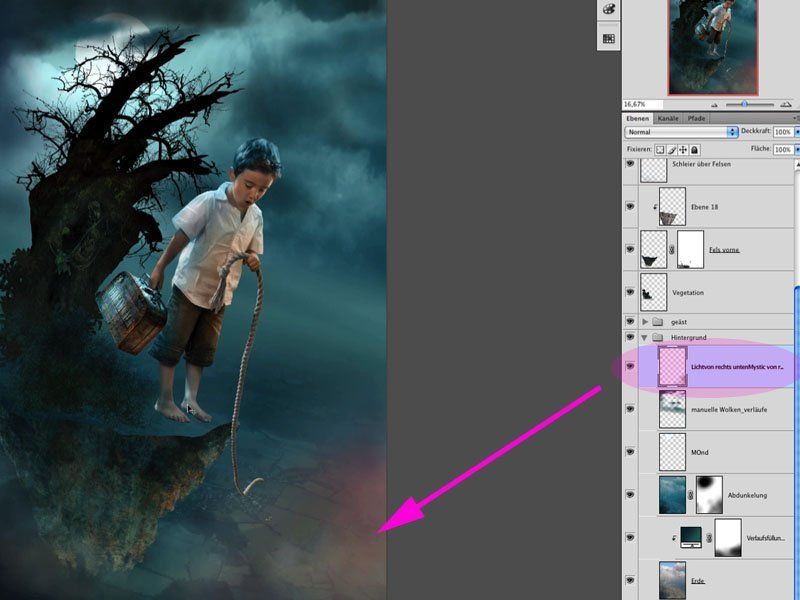Switch to the Pfade tab
This screenshot has height=600, width=800.
click(696, 118)
